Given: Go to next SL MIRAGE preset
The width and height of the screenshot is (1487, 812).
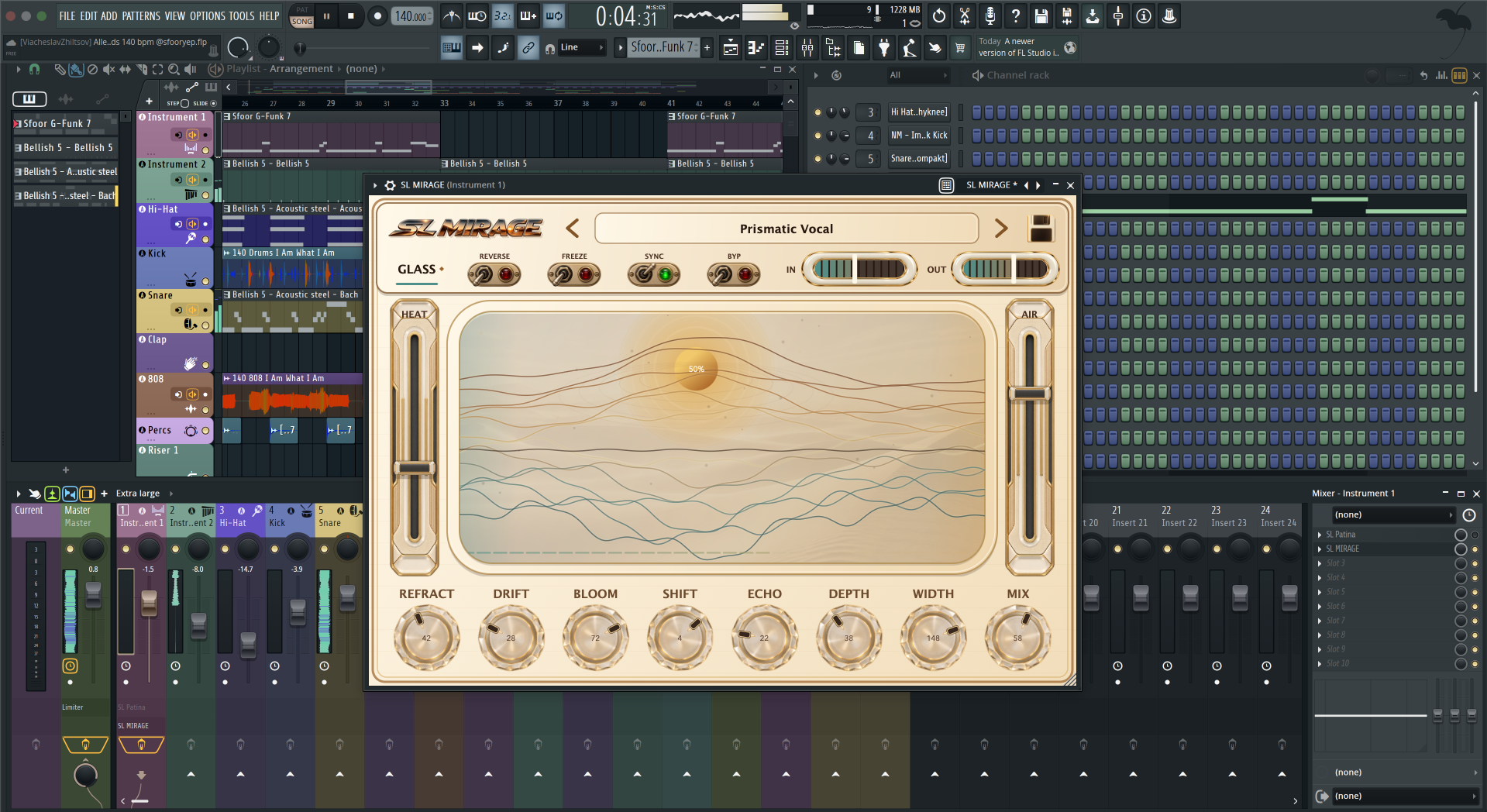Looking at the screenshot, I should (x=1001, y=229).
